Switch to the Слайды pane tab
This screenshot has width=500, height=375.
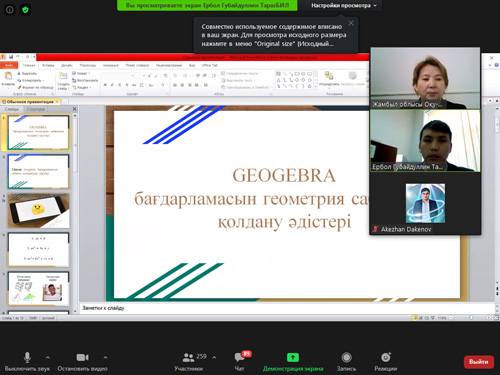click(12, 109)
